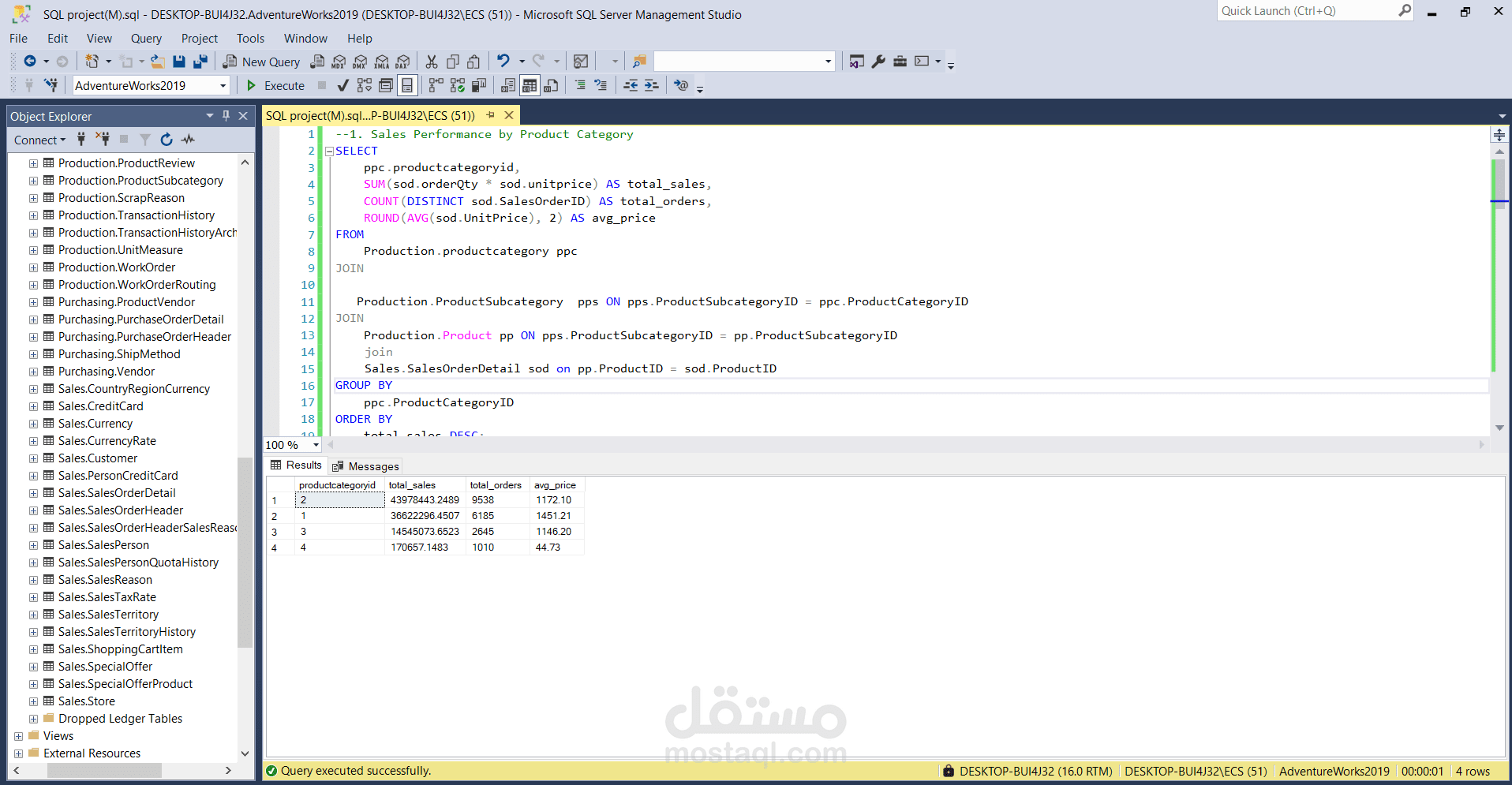1512x785 pixels.
Task: Toggle Include Actual Execution Plan
Action: tap(436, 85)
